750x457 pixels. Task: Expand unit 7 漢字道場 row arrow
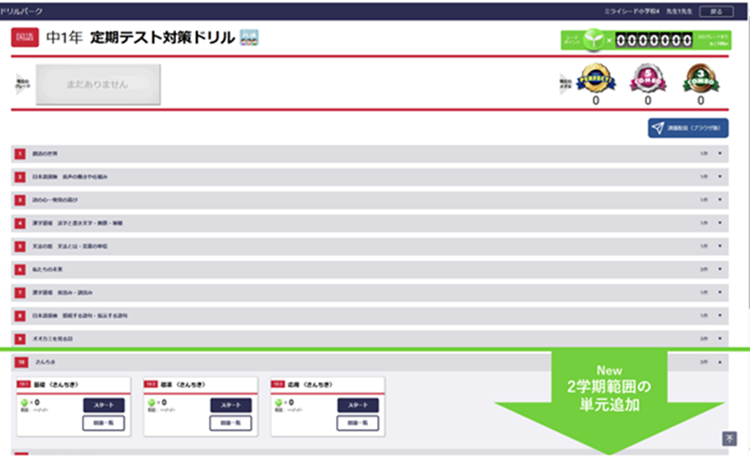point(720,292)
